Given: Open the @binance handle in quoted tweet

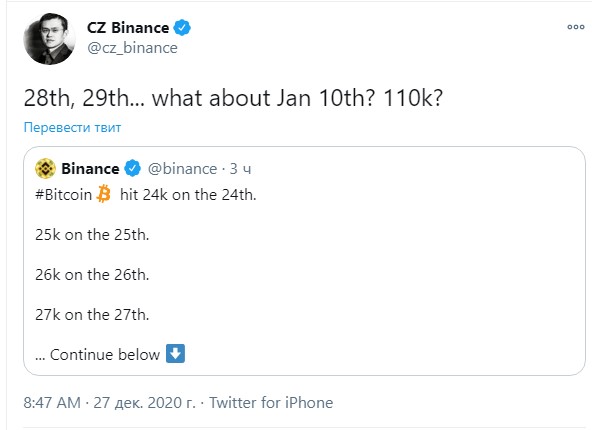Looking at the screenshot, I should [182, 169].
